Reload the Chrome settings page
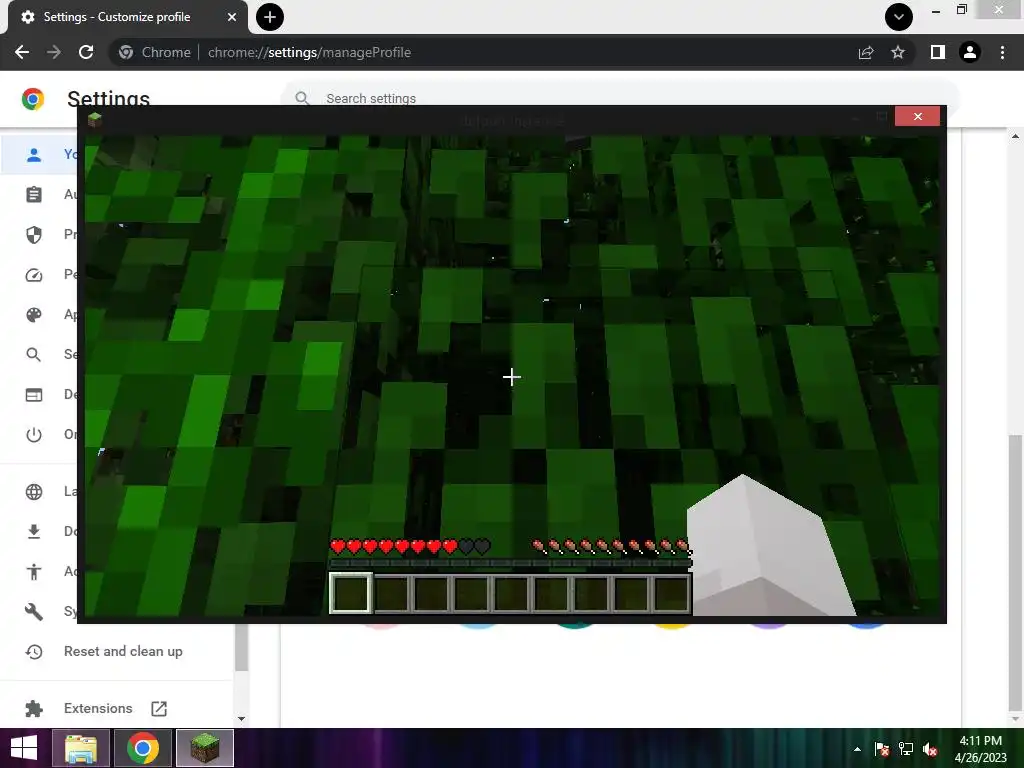The image size is (1024, 768). pos(86,52)
